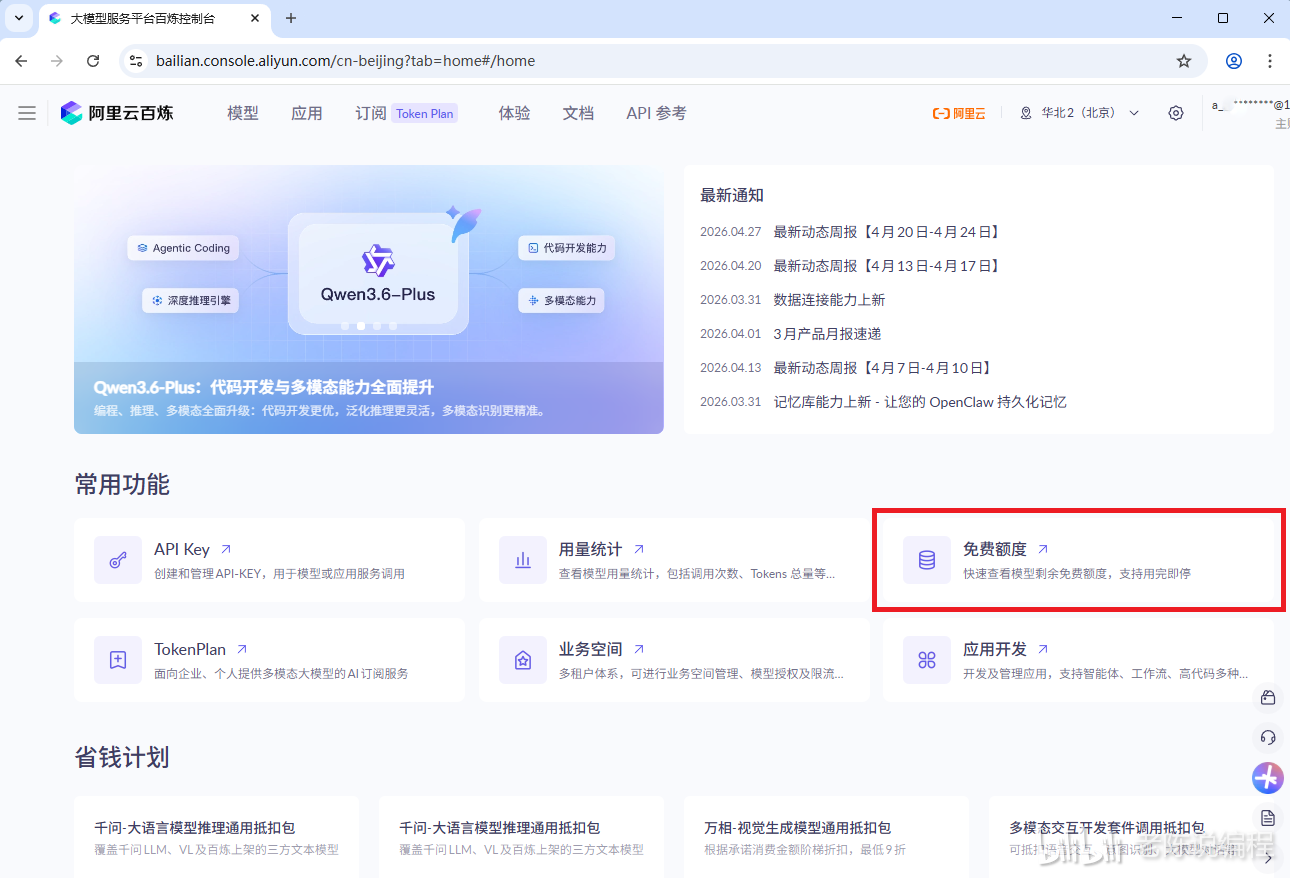
Task: Expand the 华北2（北京） region dropdown
Action: 1080,113
